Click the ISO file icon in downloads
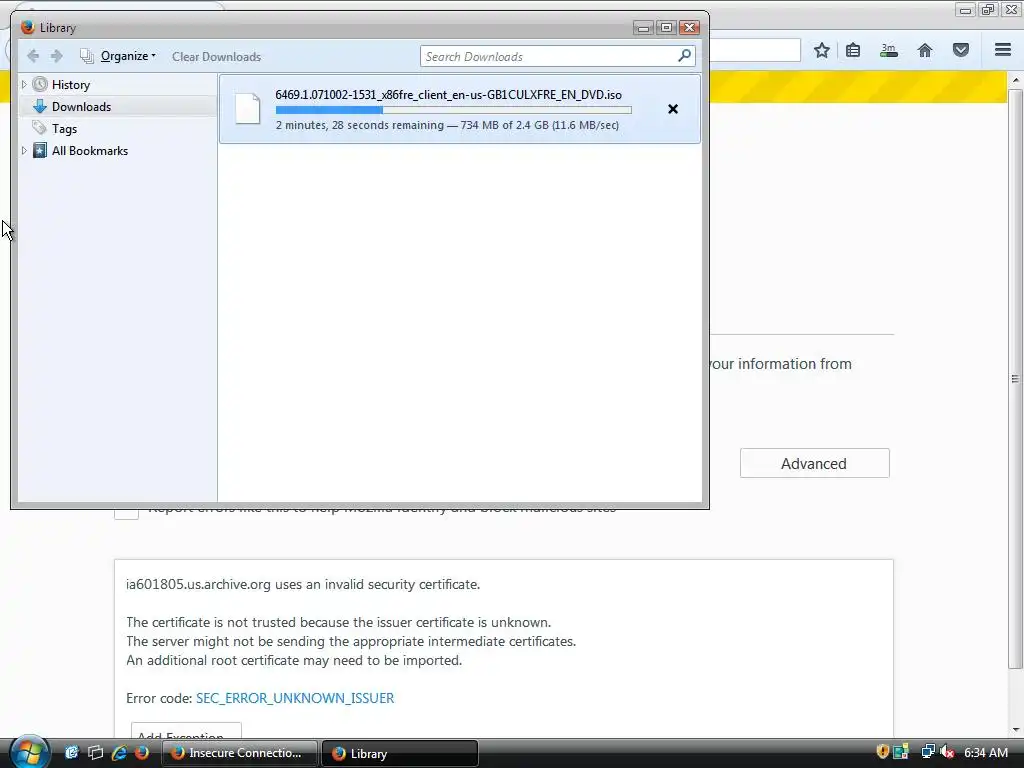The width and height of the screenshot is (1024, 768). click(248, 108)
